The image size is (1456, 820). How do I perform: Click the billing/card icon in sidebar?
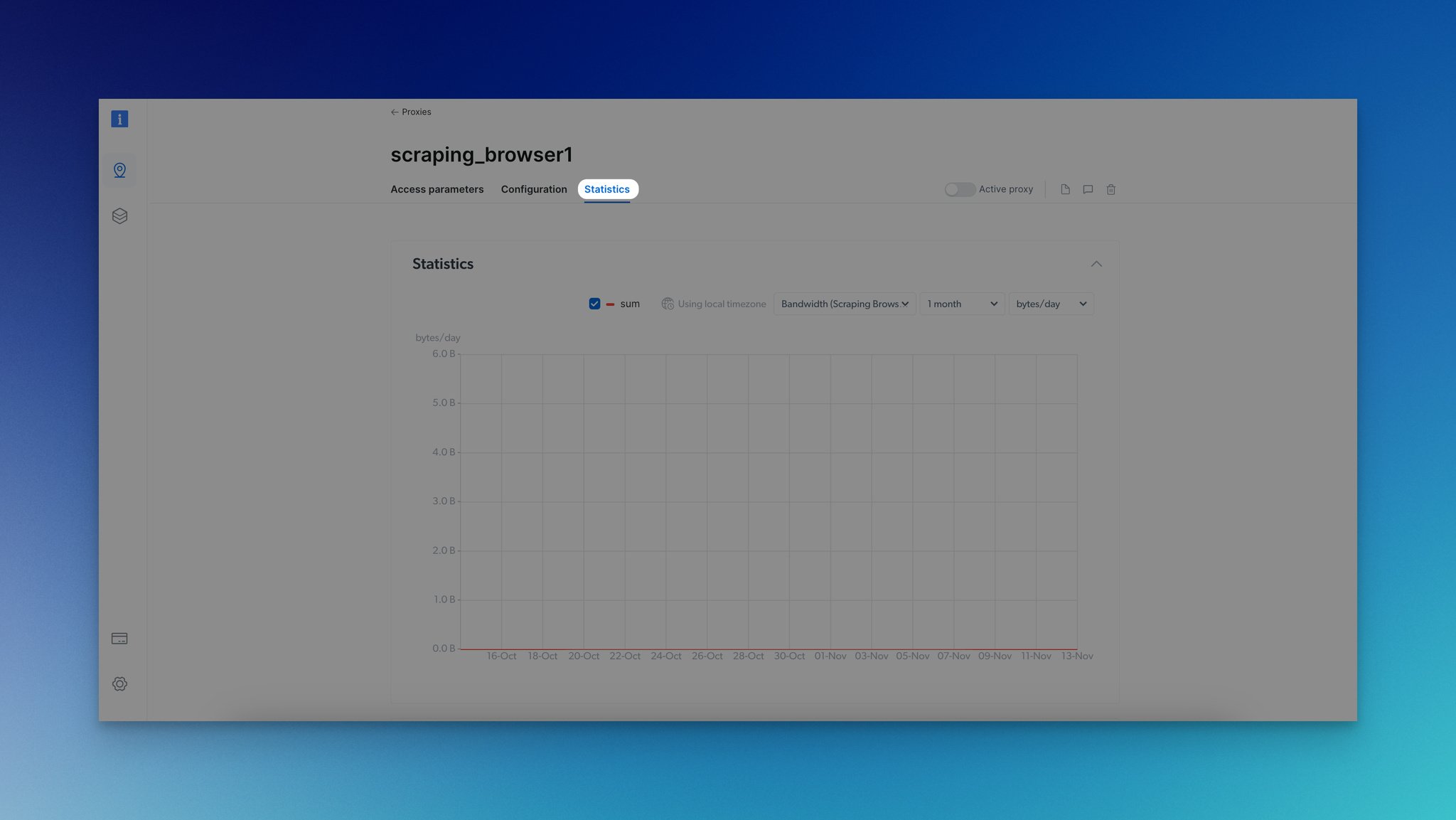(119, 639)
